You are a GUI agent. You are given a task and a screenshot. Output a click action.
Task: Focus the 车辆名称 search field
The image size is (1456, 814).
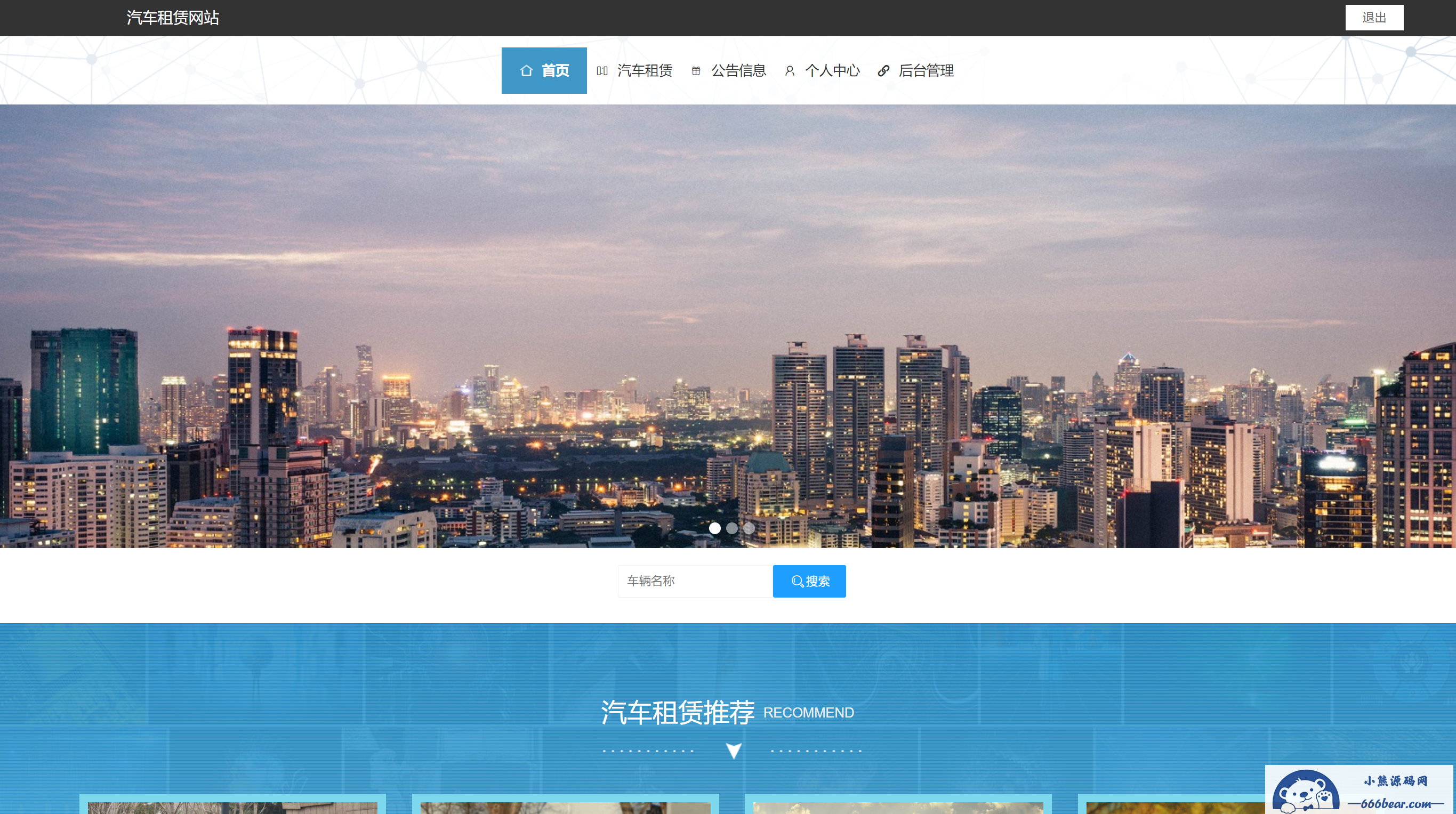tap(695, 581)
